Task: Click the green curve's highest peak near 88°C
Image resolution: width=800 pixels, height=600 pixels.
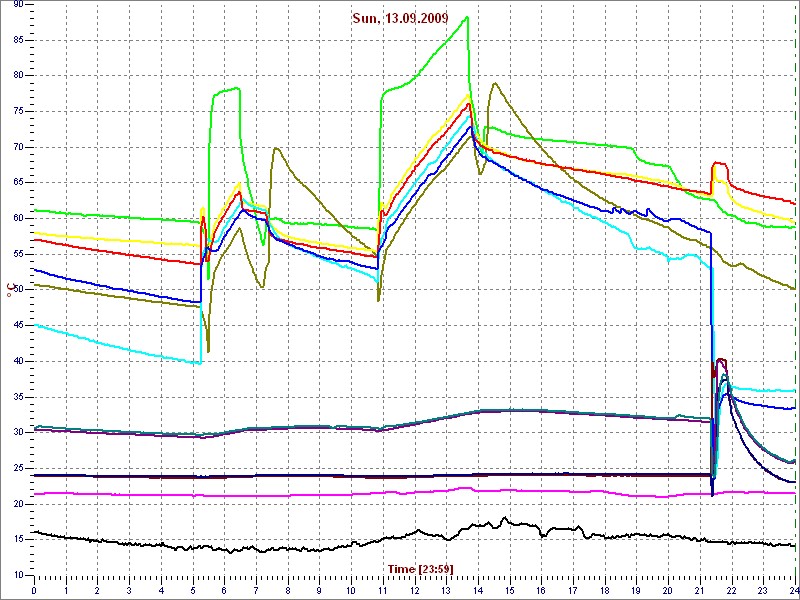Action: coord(466,17)
